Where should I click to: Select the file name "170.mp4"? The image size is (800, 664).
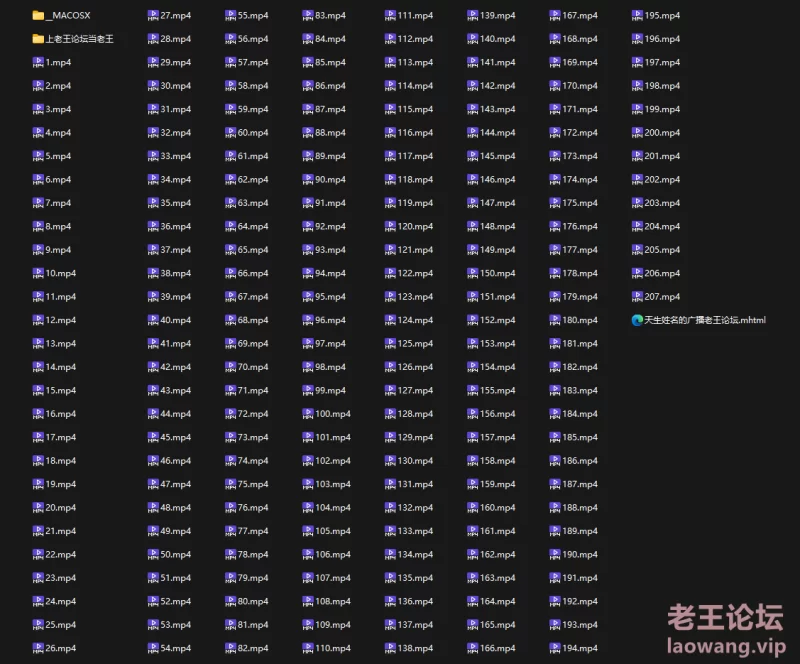[580, 86]
